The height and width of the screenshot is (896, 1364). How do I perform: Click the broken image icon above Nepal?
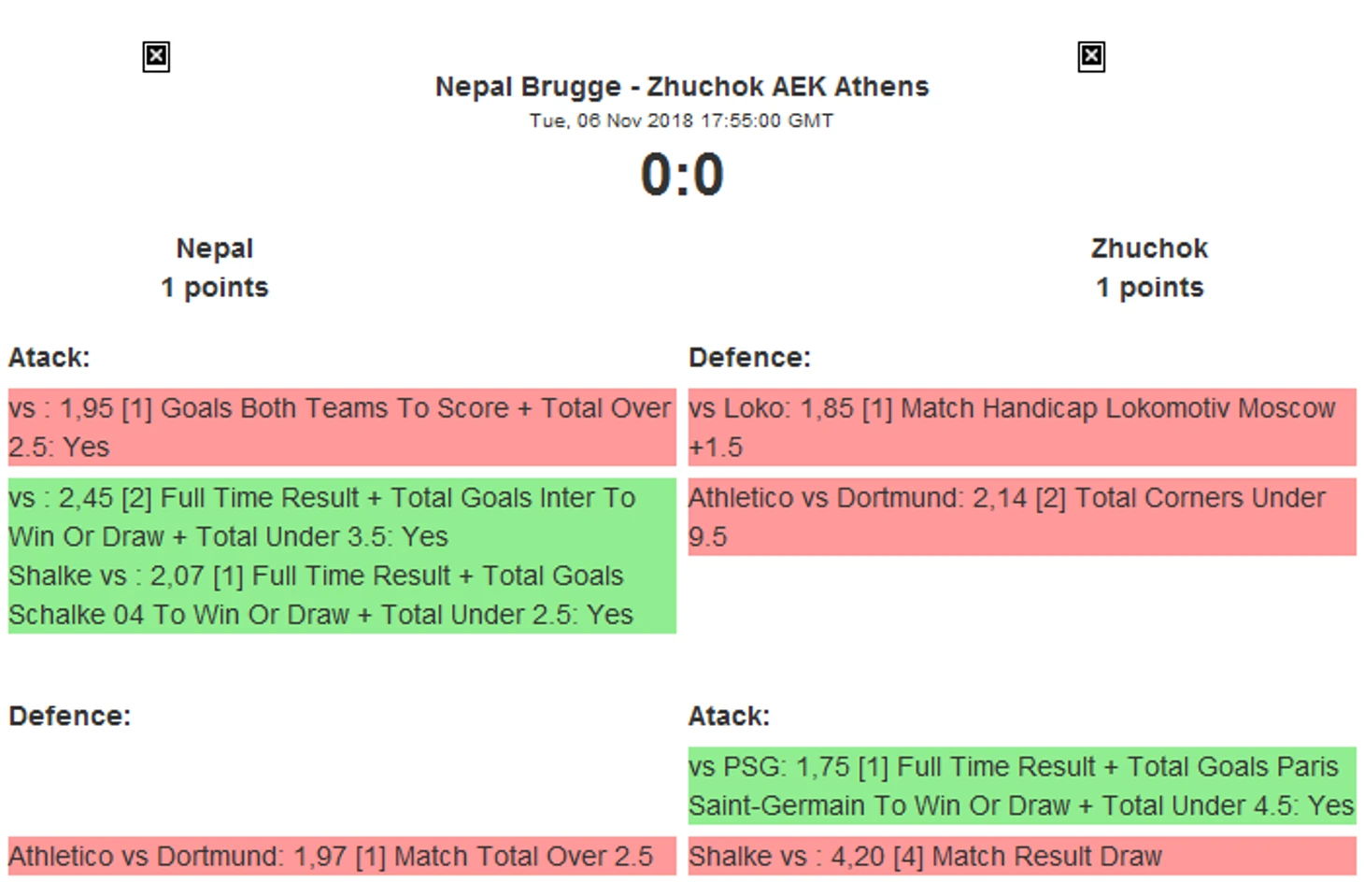tap(156, 57)
